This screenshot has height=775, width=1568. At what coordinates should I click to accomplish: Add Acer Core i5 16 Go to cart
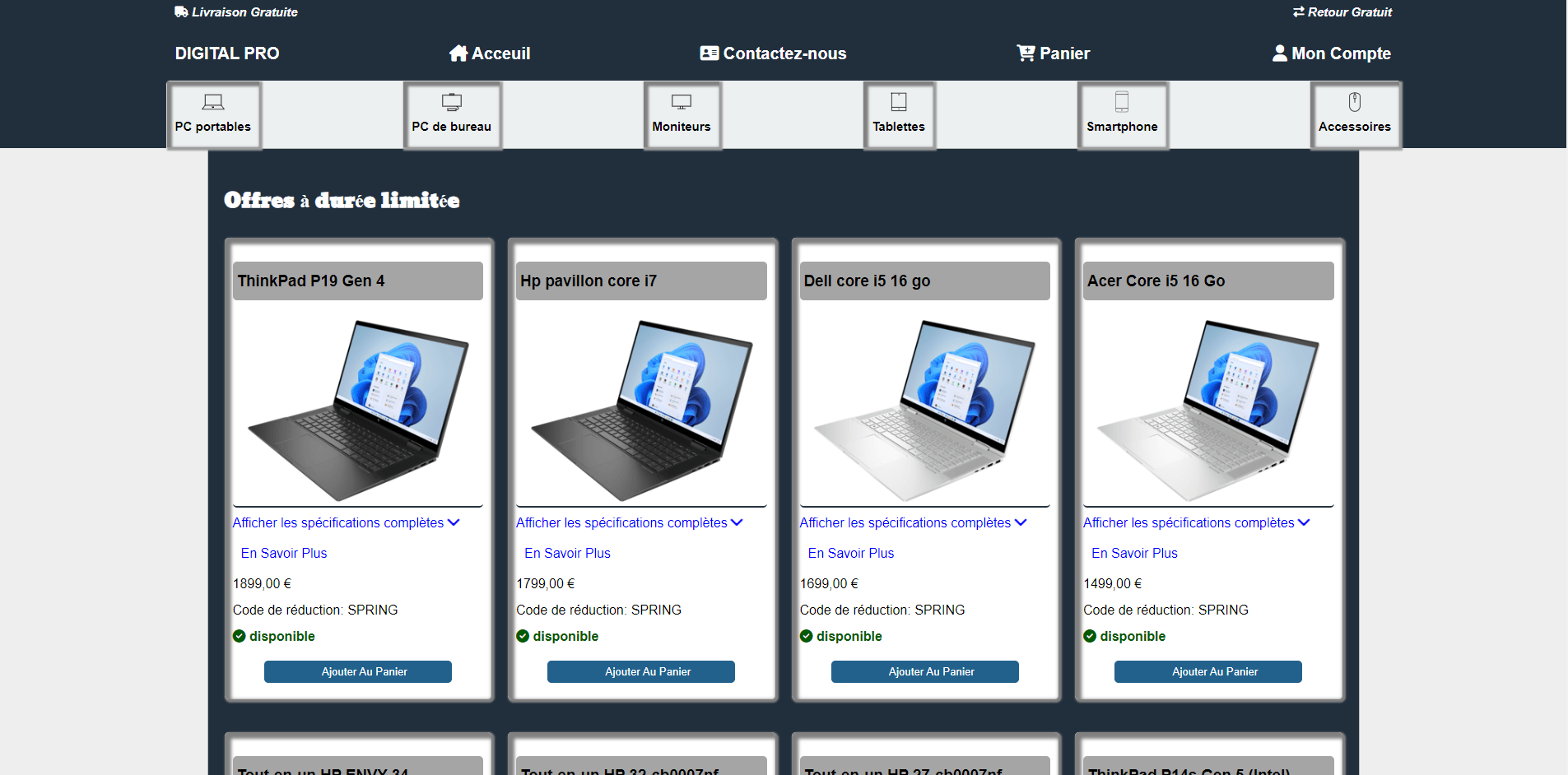tap(1208, 672)
